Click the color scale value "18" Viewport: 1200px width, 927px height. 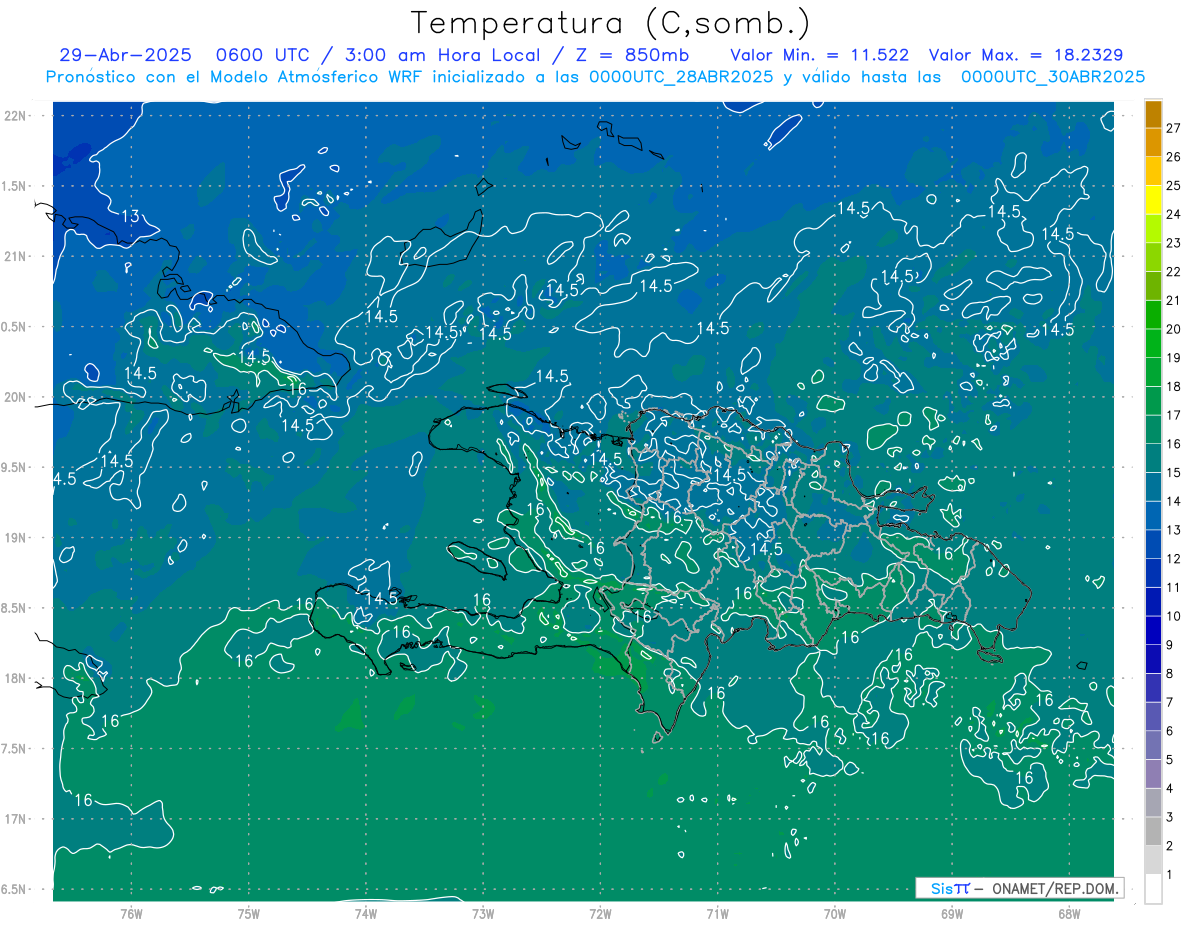click(1174, 386)
